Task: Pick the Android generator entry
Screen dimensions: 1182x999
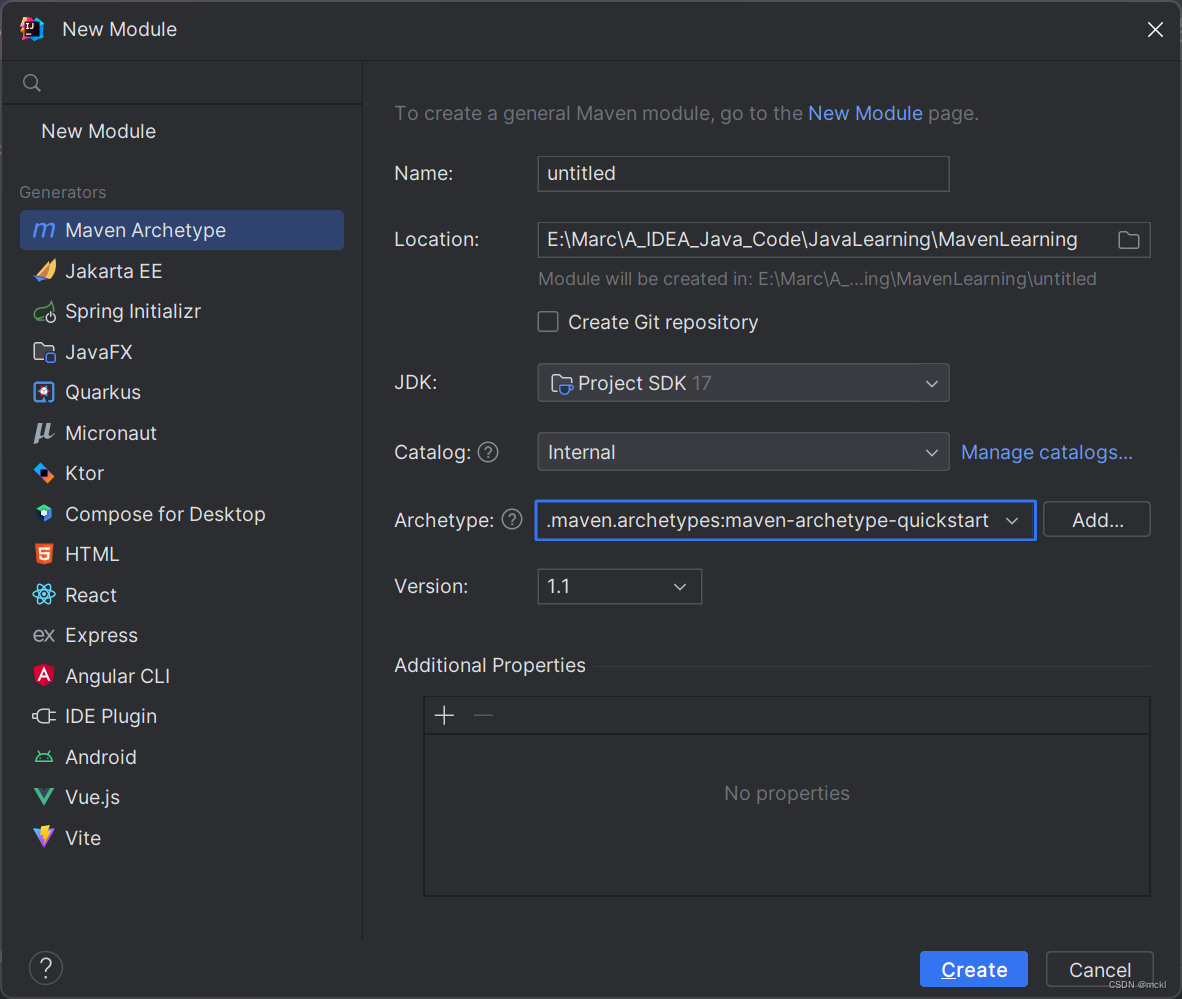Action: pyautogui.click(x=182, y=756)
